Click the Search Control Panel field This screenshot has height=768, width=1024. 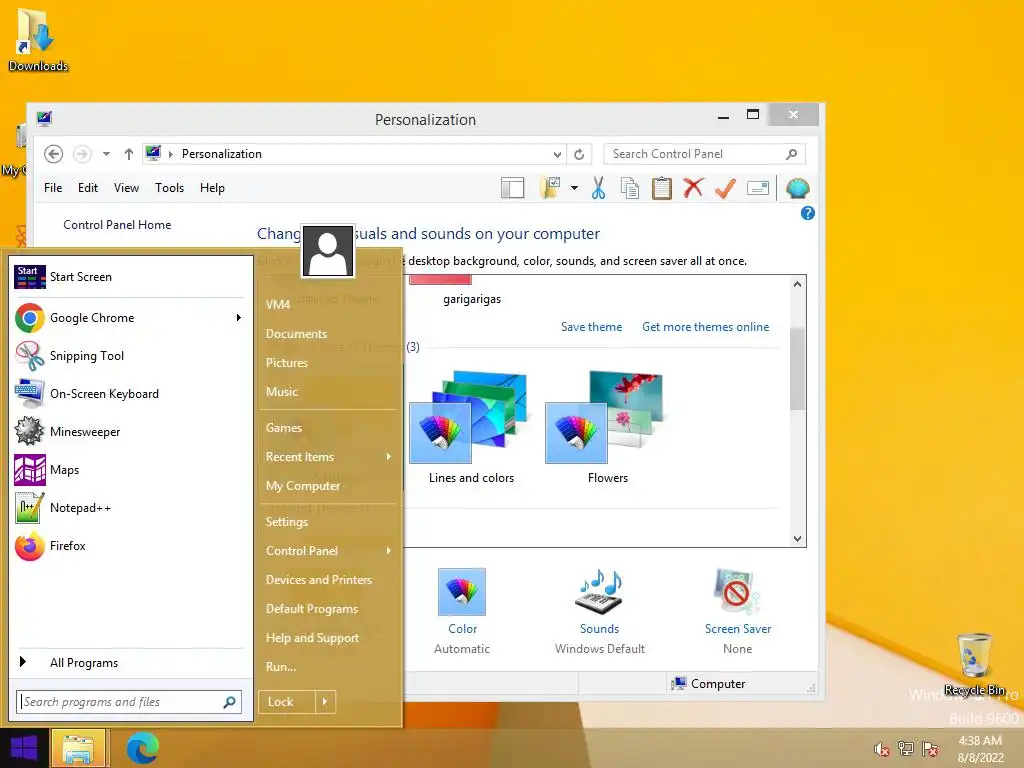[704, 154]
